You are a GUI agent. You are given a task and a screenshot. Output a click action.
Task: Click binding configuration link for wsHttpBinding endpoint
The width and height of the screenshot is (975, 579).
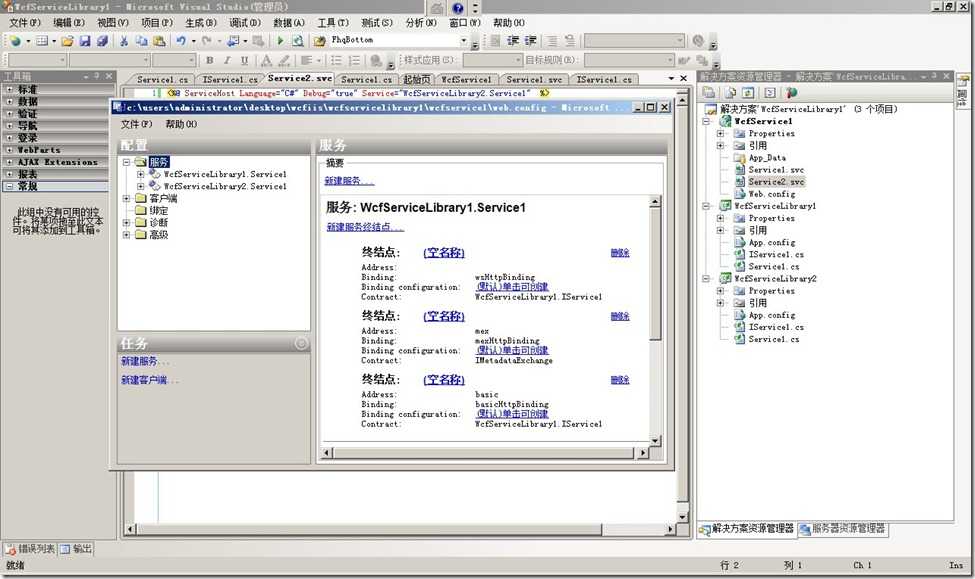[512, 287]
